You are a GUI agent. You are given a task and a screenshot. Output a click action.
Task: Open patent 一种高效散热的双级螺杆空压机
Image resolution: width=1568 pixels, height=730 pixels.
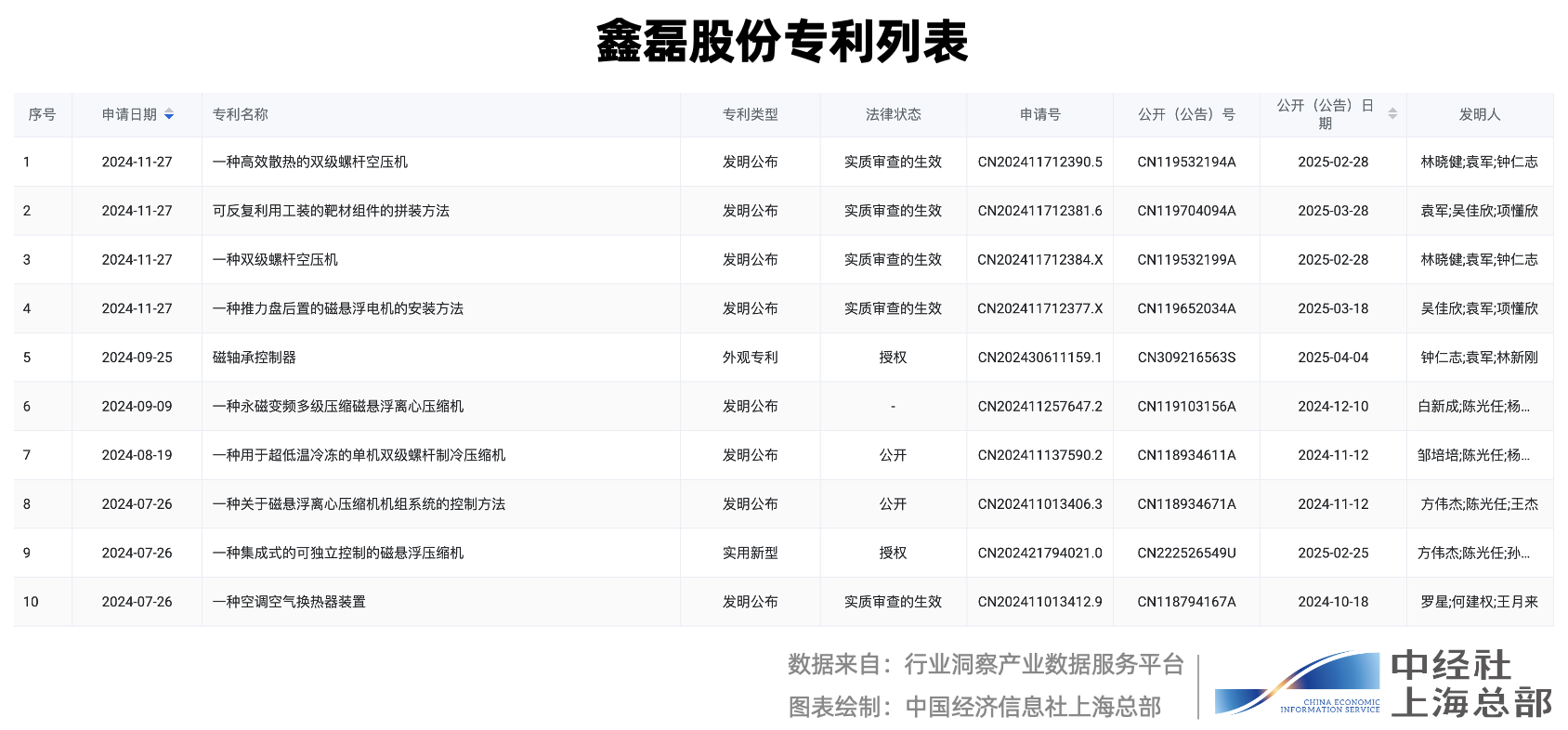(310, 162)
